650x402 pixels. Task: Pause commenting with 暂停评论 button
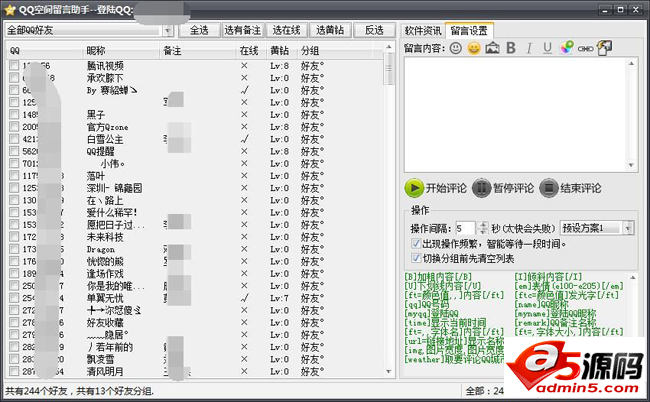coord(503,188)
